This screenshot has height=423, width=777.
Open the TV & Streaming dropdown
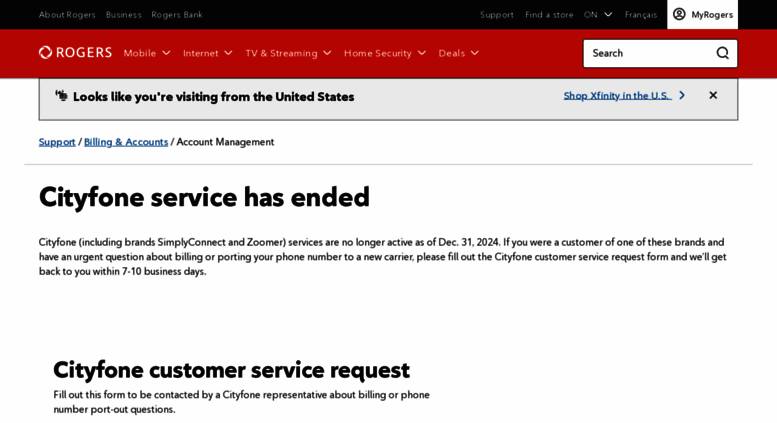click(288, 53)
